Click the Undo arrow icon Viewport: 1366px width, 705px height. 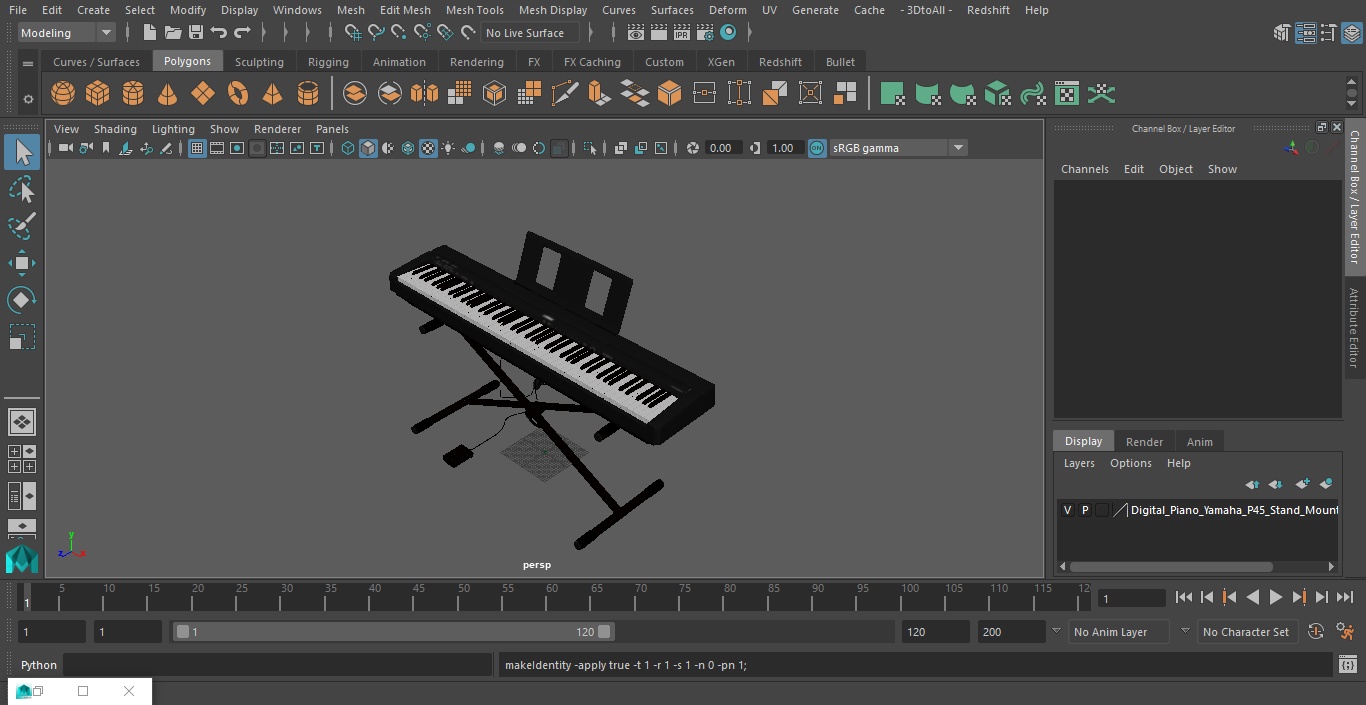[x=219, y=33]
